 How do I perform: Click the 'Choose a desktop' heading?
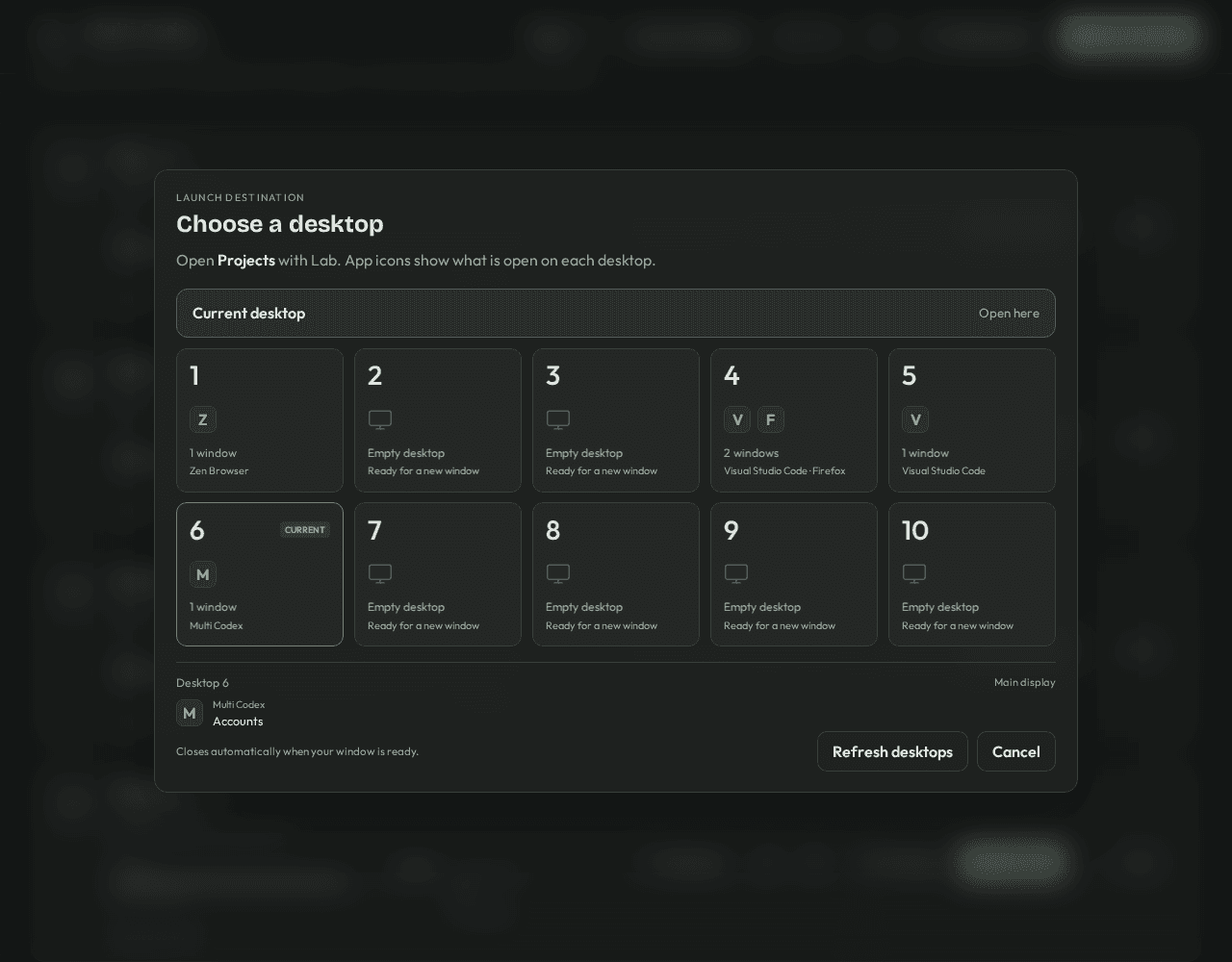(x=280, y=224)
